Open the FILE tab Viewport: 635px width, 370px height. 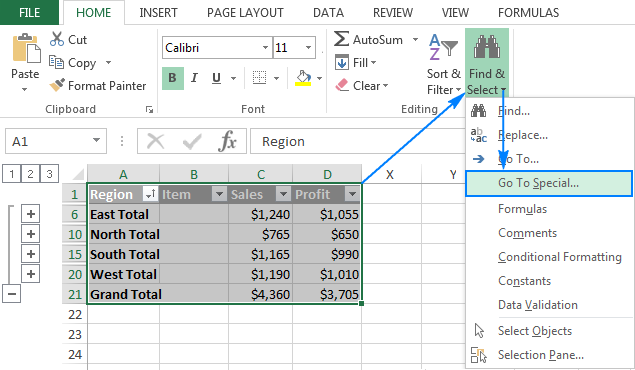click(x=29, y=13)
